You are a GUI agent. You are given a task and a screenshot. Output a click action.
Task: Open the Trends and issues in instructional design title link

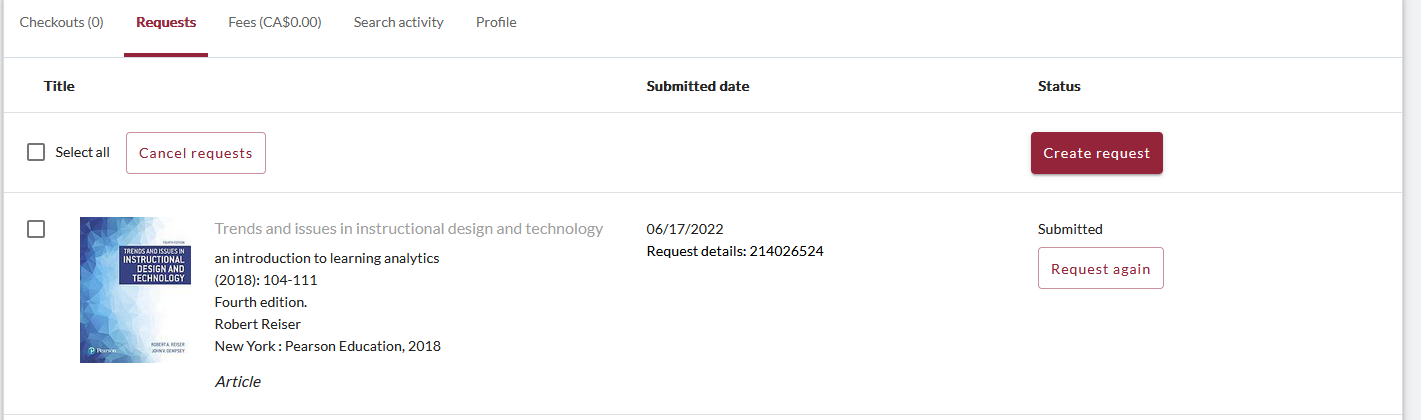coord(409,228)
